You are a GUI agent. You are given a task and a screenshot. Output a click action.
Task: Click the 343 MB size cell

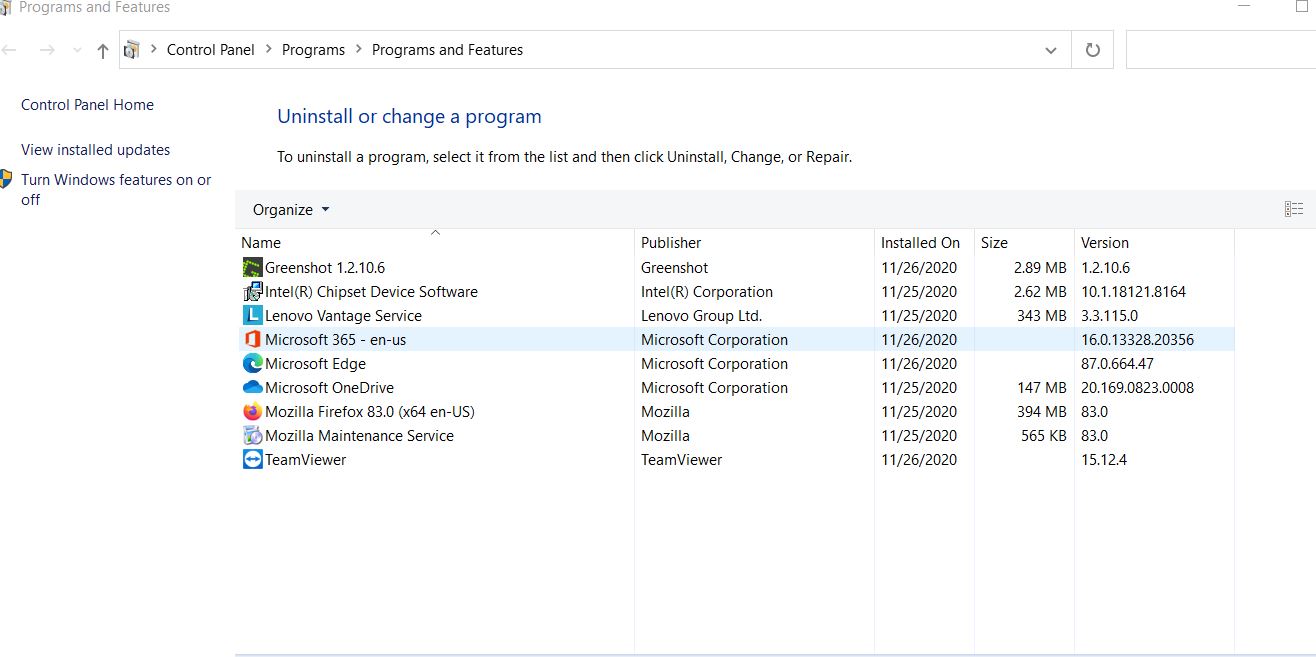tap(1042, 315)
